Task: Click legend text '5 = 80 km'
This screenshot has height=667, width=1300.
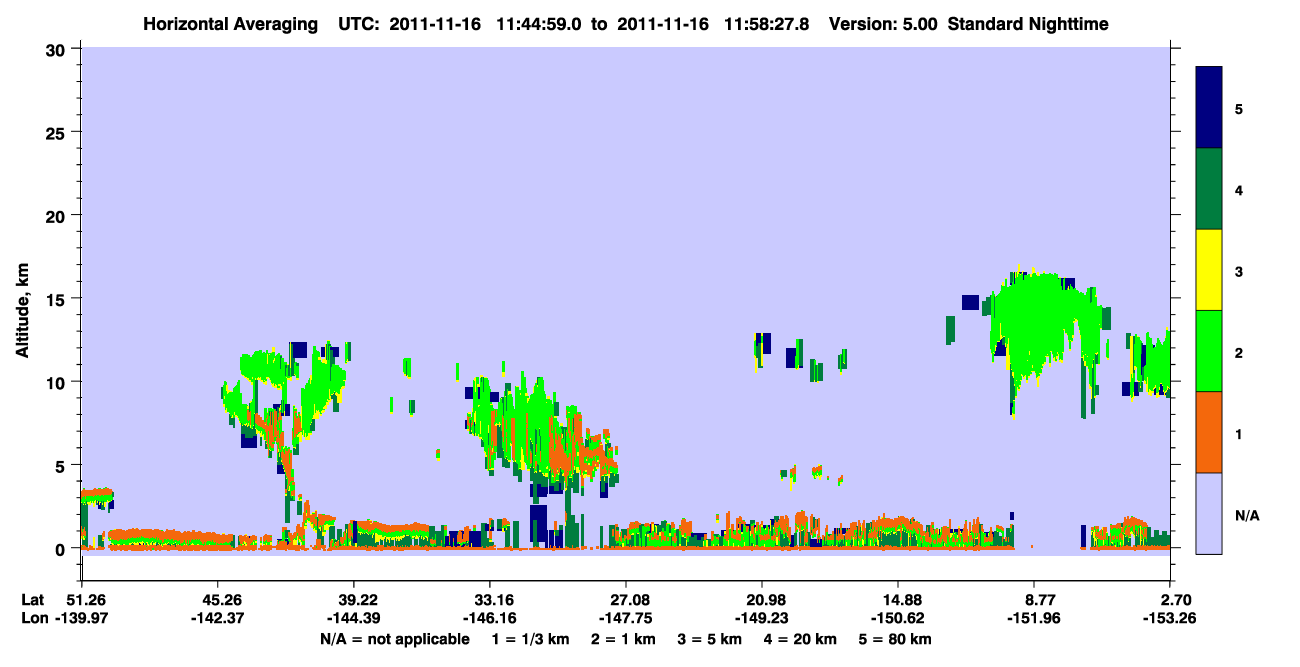Action: (897, 639)
